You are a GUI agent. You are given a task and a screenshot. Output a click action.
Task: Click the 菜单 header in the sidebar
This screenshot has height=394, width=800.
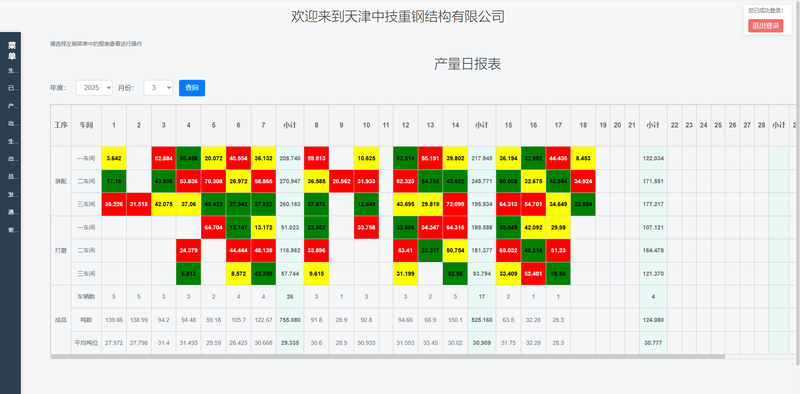(x=11, y=50)
